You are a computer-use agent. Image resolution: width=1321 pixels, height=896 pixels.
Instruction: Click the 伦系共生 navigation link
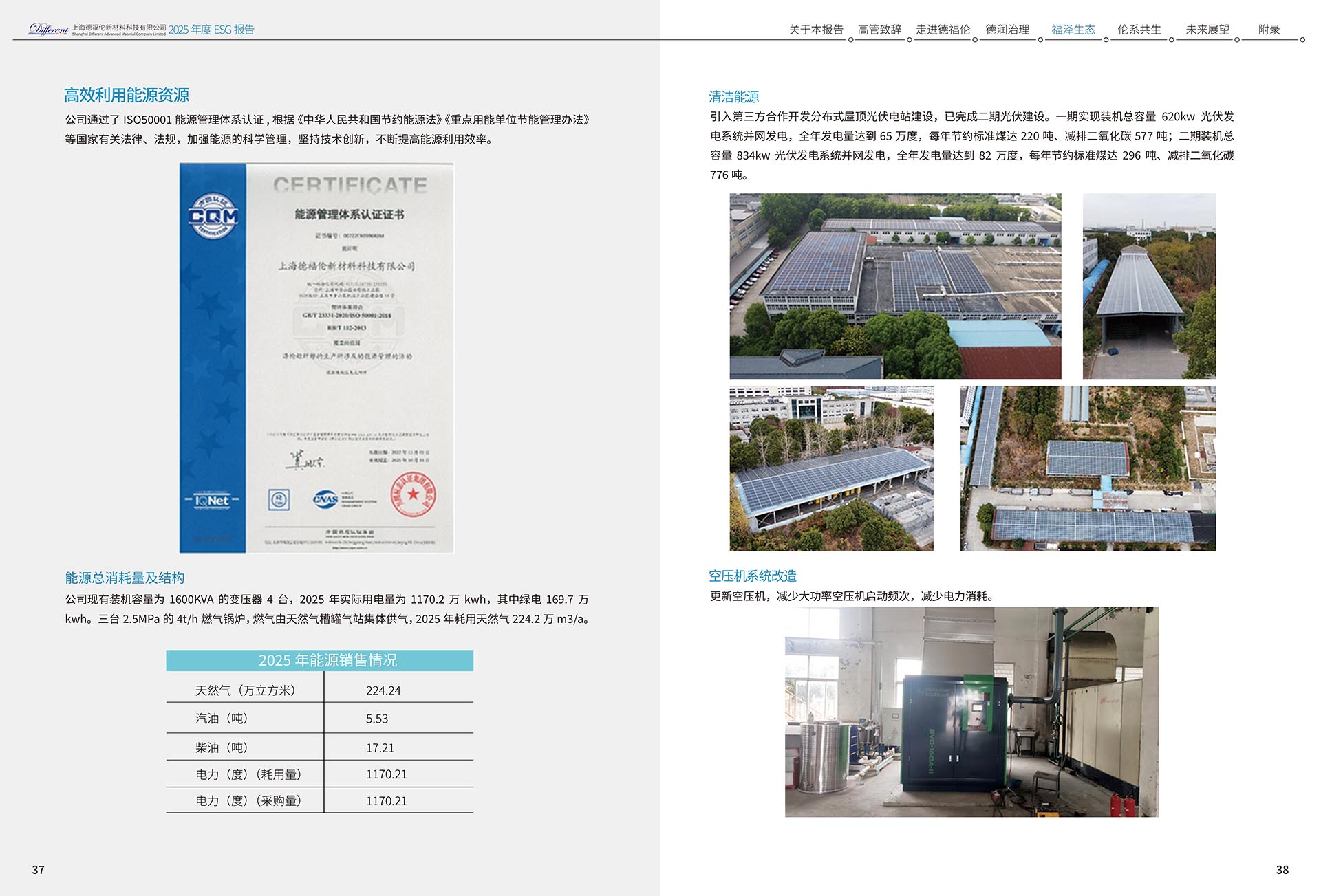(1139, 29)
